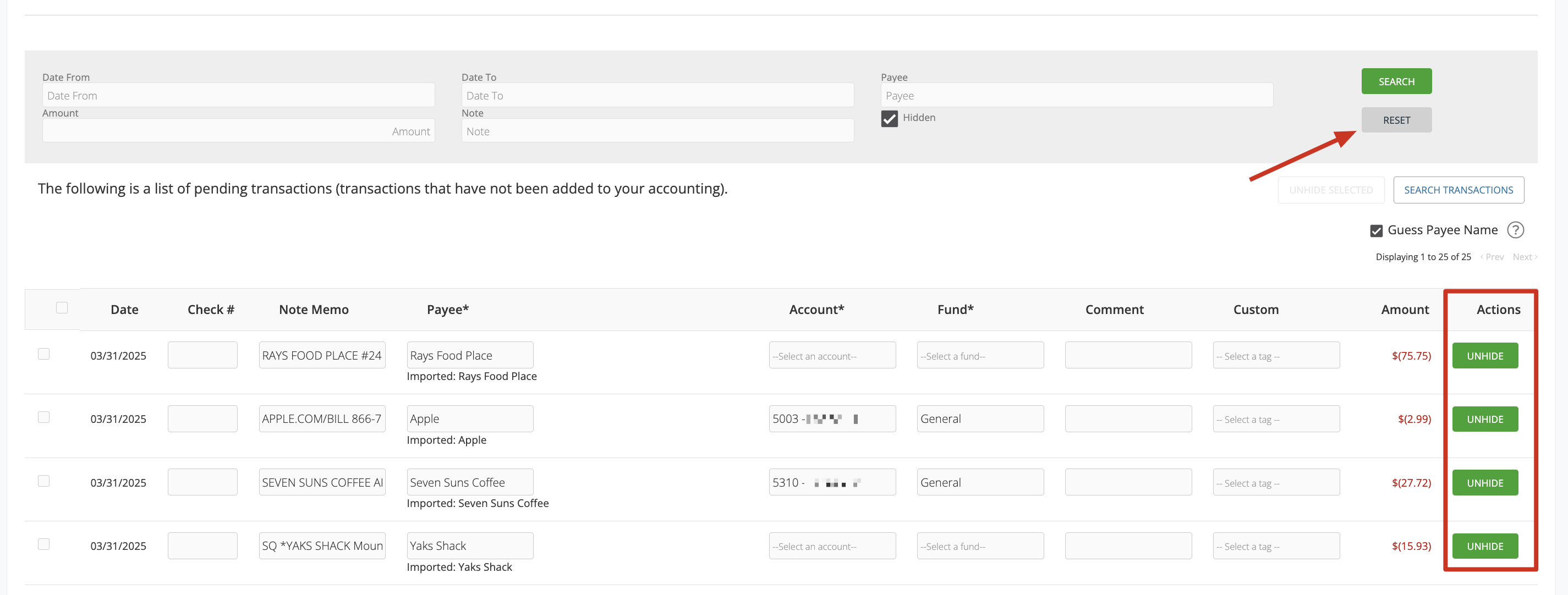
Task: Click SEARCH TRANSACTIONS button
Action: click(1458, 190)
